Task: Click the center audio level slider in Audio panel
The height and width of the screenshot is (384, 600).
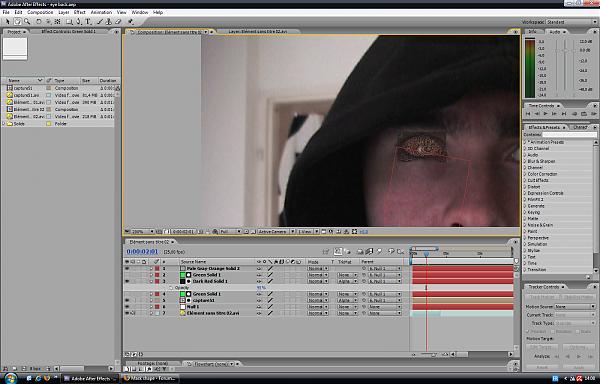Action: click(566, 51)
